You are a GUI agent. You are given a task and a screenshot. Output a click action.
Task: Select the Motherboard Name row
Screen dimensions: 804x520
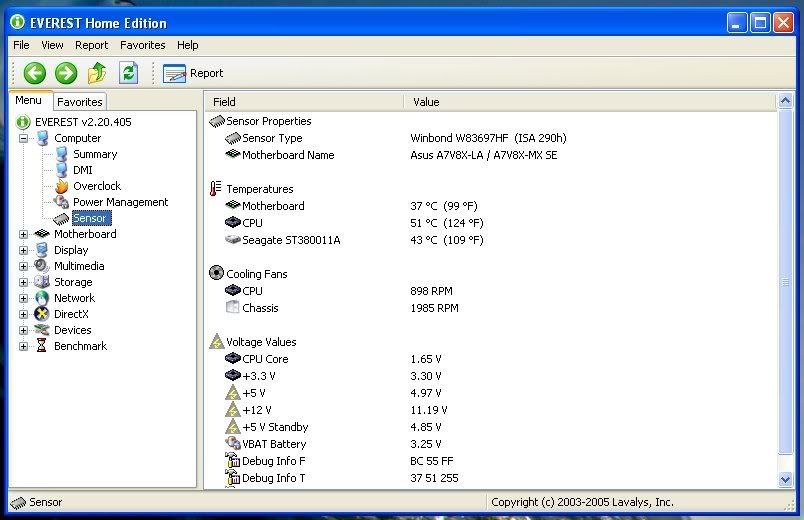click(490, 155)
